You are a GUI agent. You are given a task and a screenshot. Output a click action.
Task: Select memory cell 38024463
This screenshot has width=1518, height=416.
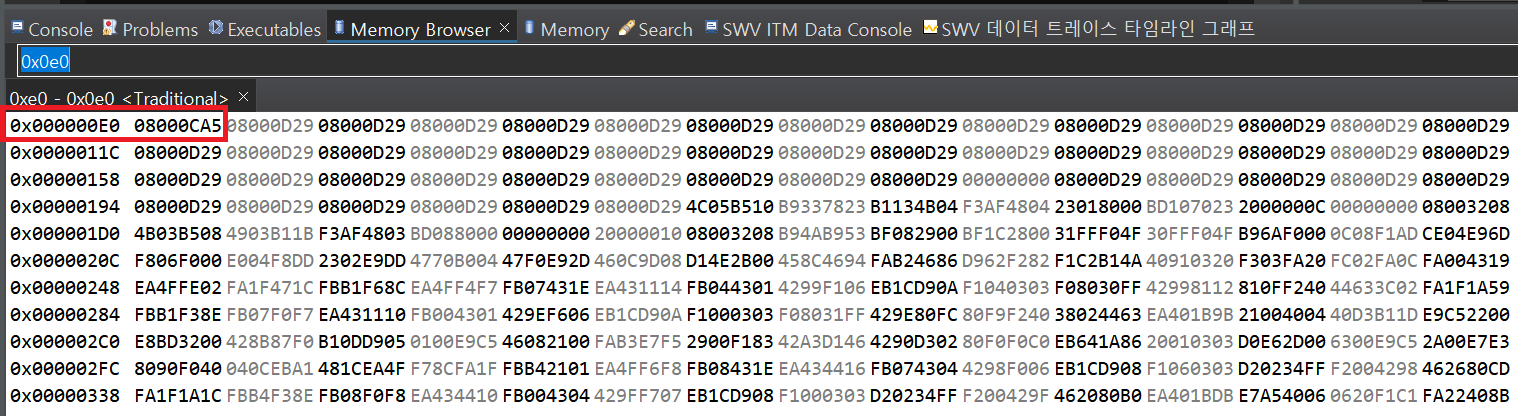tap(1098, 315)
